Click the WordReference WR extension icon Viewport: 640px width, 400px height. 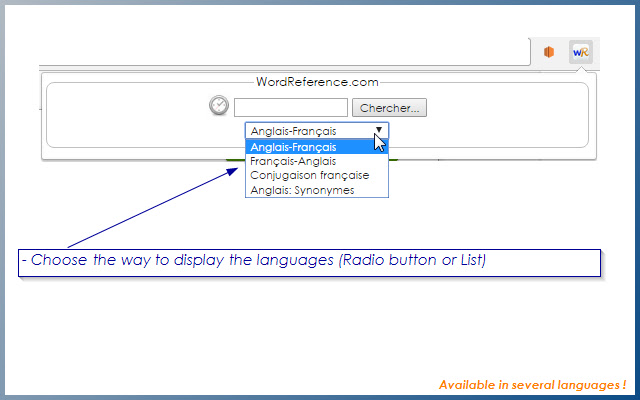click(580, 52)
